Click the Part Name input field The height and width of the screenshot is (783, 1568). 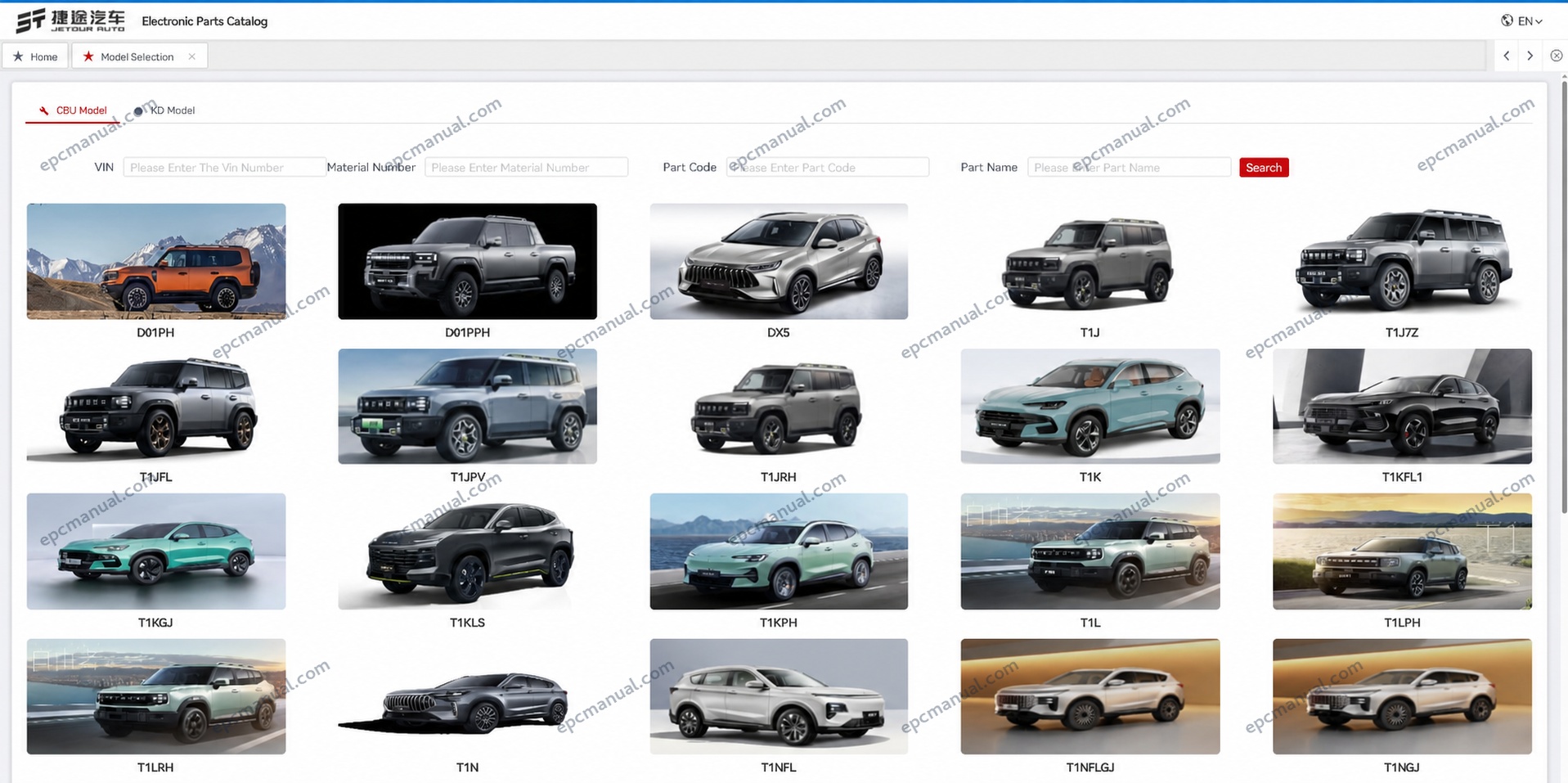click(1129, 168)
